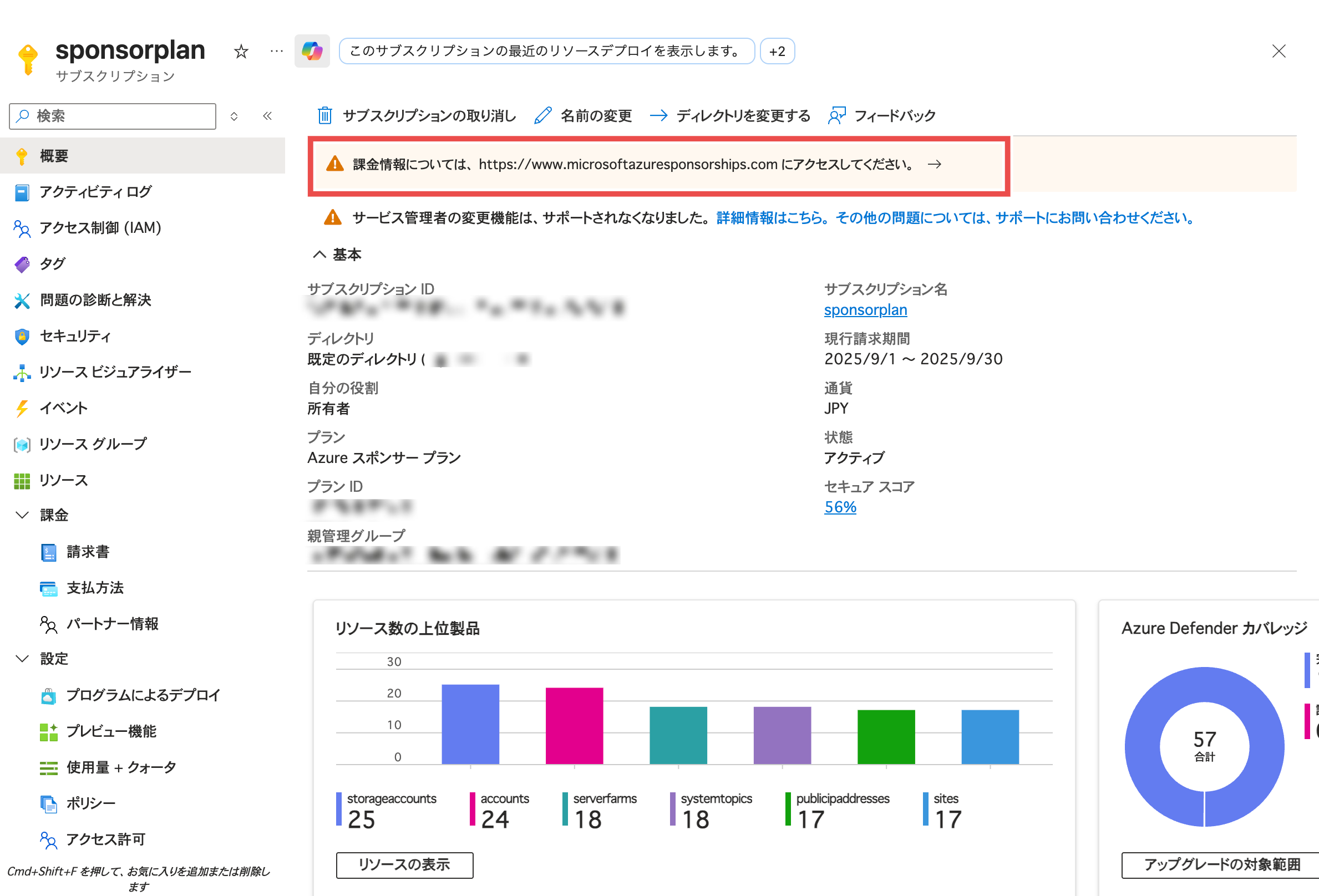Toggle the subscription favorite star
This screenshot has height=896, width=1319.
pyautogui.click(x=241, y=50)
